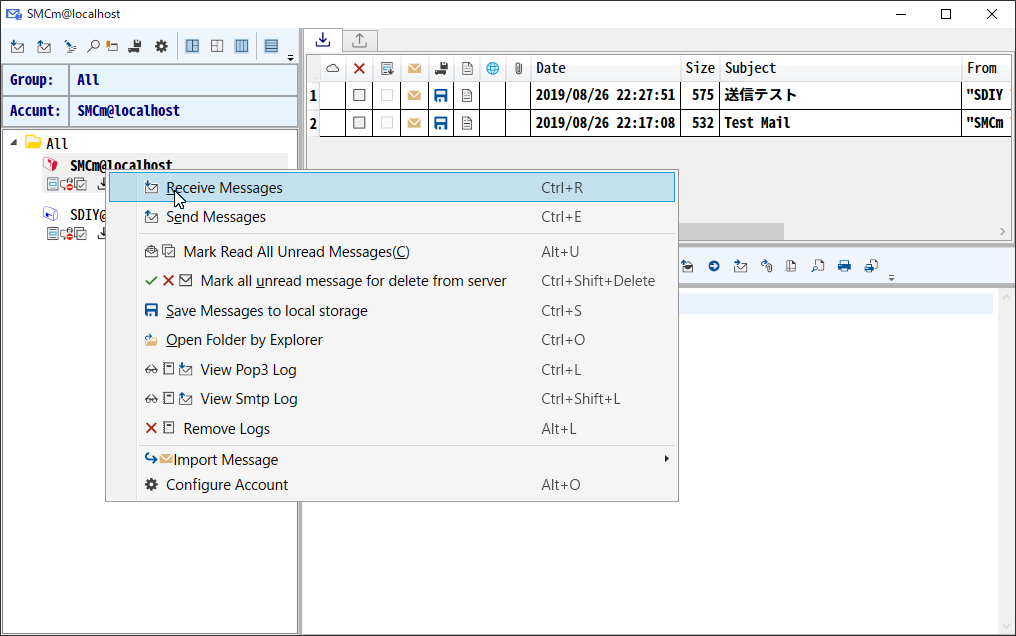Viewport: 1016px width, 636px height.
Task: Switch to the outbox upload tab
Action: tap(360, 41)
